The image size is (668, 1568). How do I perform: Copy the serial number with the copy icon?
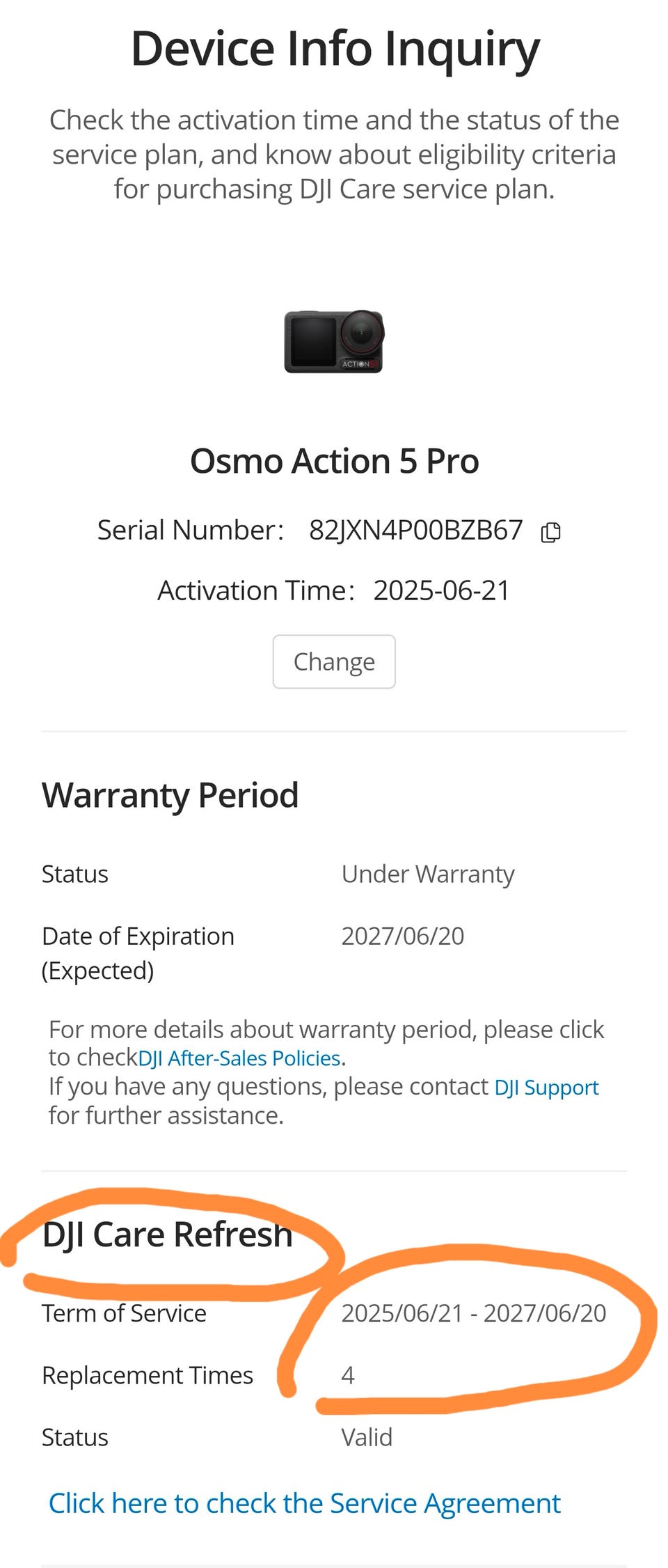pos(550,532)
